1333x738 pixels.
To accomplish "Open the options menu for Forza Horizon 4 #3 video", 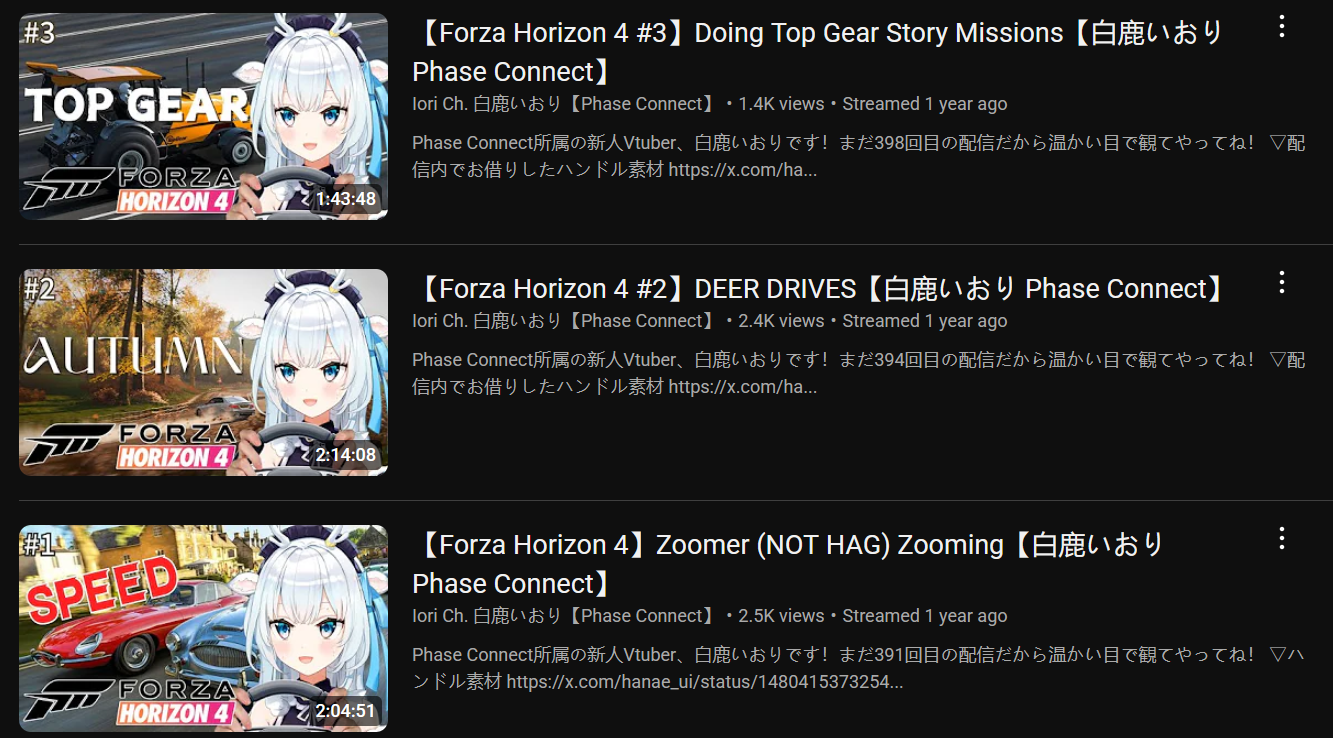I will click(1281, 28).
